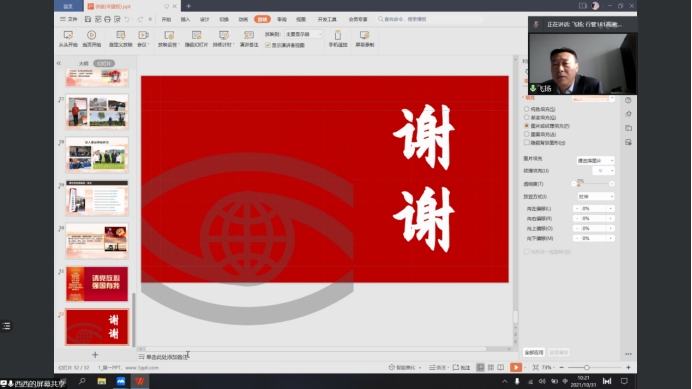The width and height of the screenshot is (692, 389).
Task: Select the first solid fill radio option
Action: 527,109
